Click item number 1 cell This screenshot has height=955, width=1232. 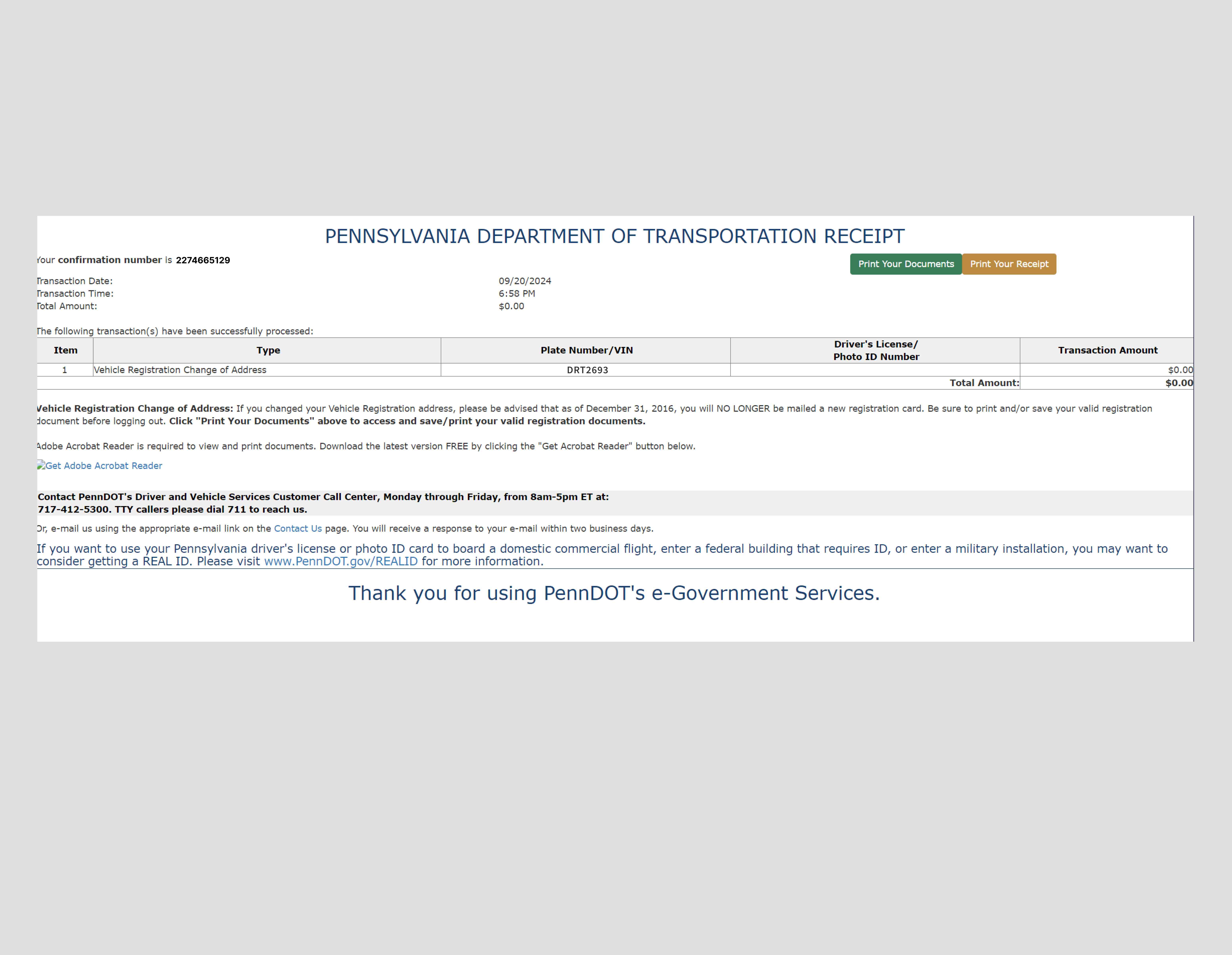click(65, 370)
